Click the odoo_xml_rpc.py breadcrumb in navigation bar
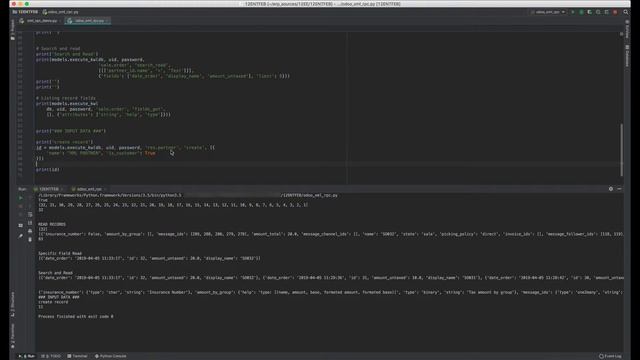This screenshot has height=360, width=640. coord(60,12)
